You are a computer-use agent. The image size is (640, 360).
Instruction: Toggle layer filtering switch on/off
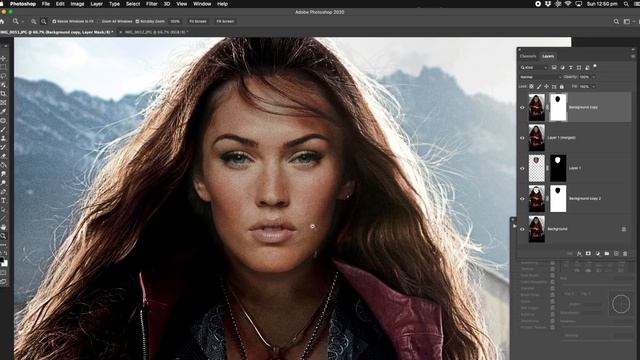595,66
